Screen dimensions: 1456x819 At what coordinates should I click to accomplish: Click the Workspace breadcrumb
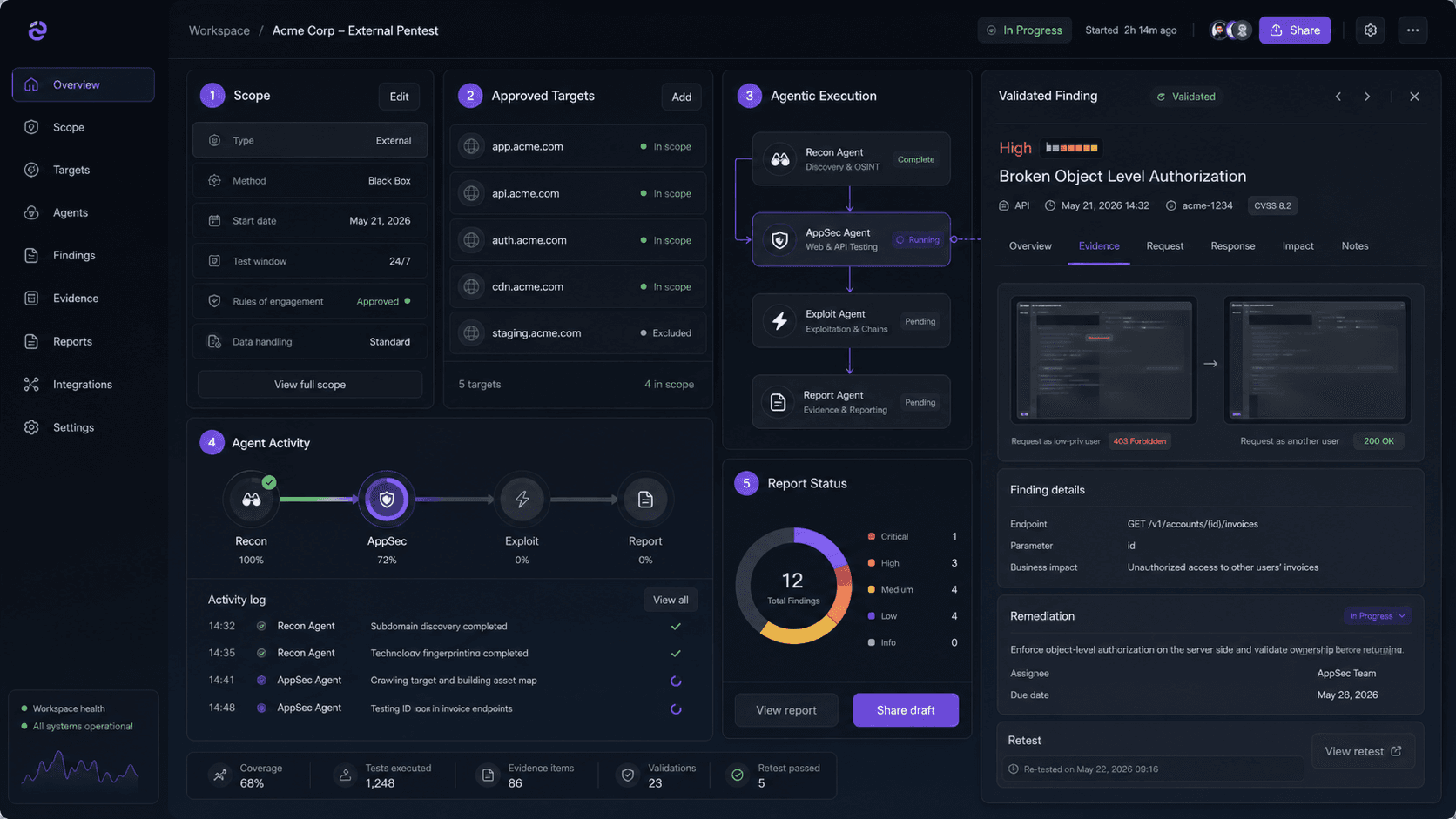(219, 30)
